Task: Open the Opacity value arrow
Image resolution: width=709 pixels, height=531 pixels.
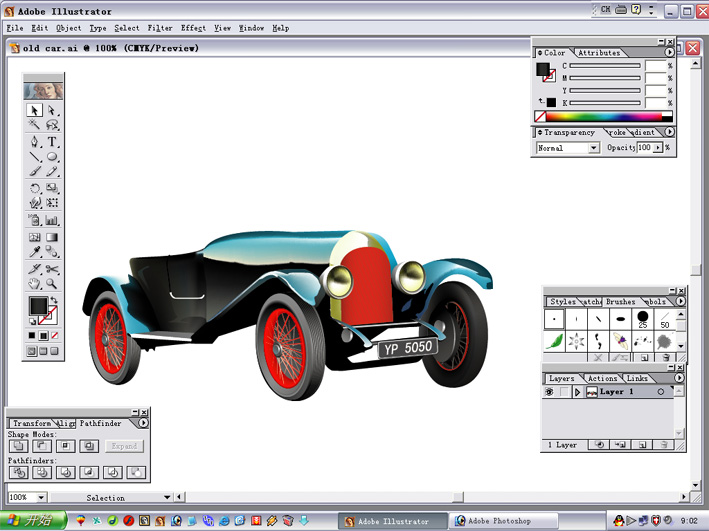Action: coord(657,147)
